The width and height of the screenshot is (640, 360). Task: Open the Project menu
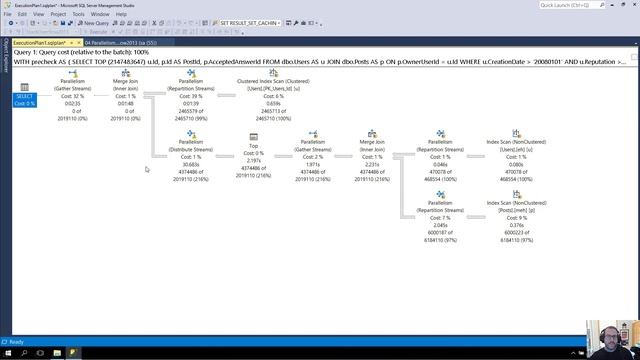(58, 14)
